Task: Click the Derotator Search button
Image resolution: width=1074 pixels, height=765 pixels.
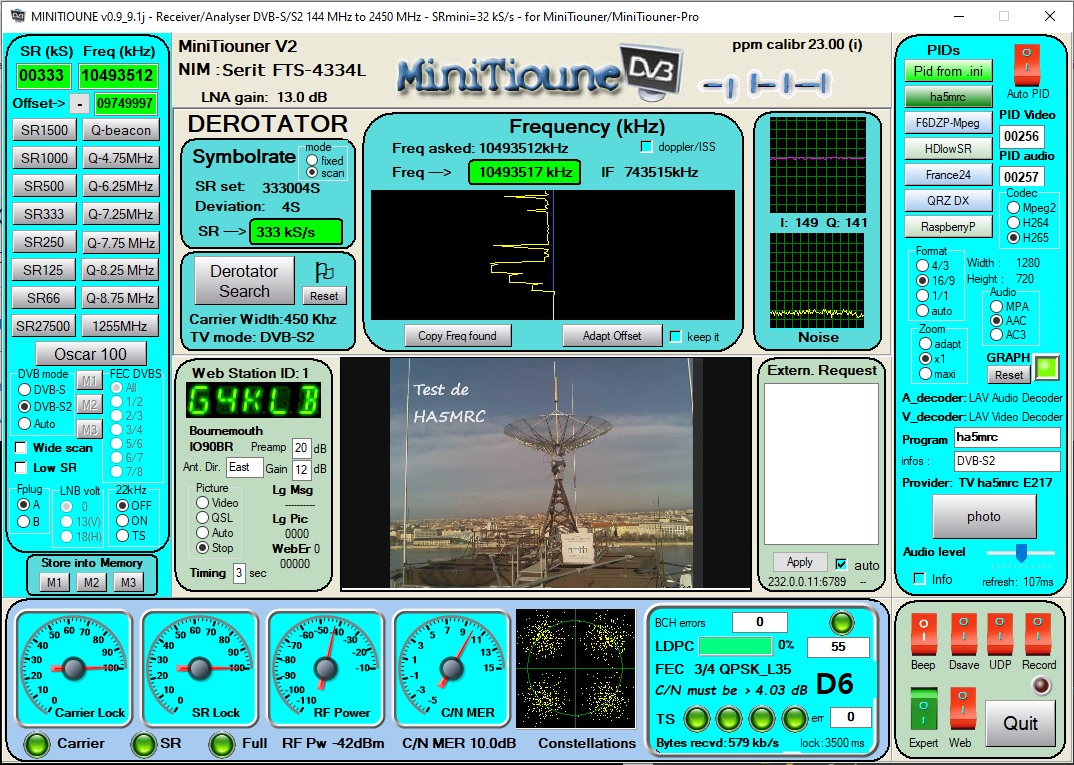Action: pyautogui.click(x=244, y=281)
